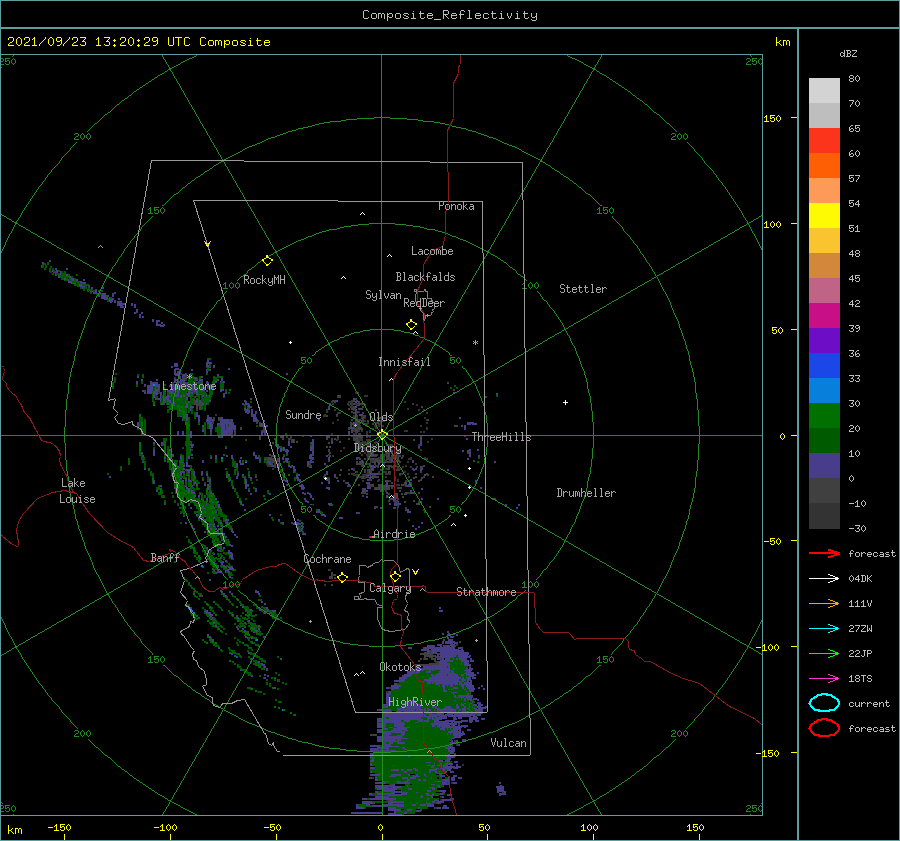Click the Vulcan label
This screenshot has height=841, width=900.
pyautogui.click(x=509, y=743)
